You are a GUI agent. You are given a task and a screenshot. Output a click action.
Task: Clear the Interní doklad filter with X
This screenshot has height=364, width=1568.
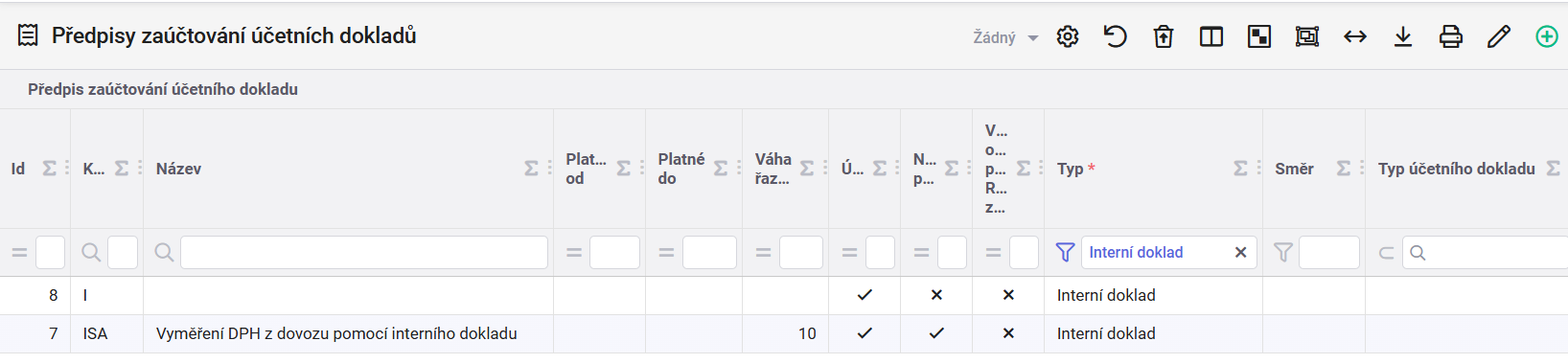(x=1240, y=252)
